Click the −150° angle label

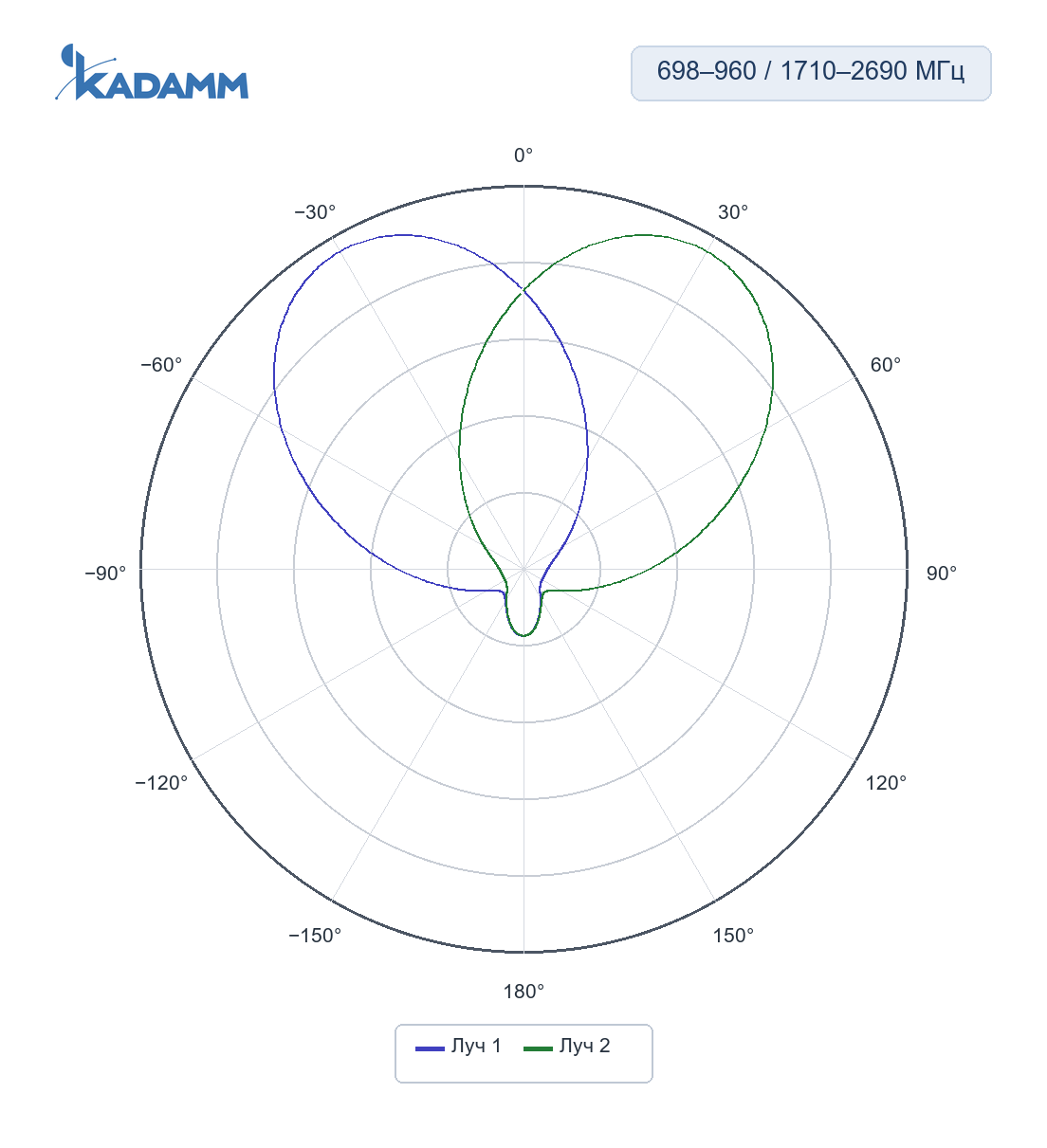pyautogui.click(x=315, y=936)
